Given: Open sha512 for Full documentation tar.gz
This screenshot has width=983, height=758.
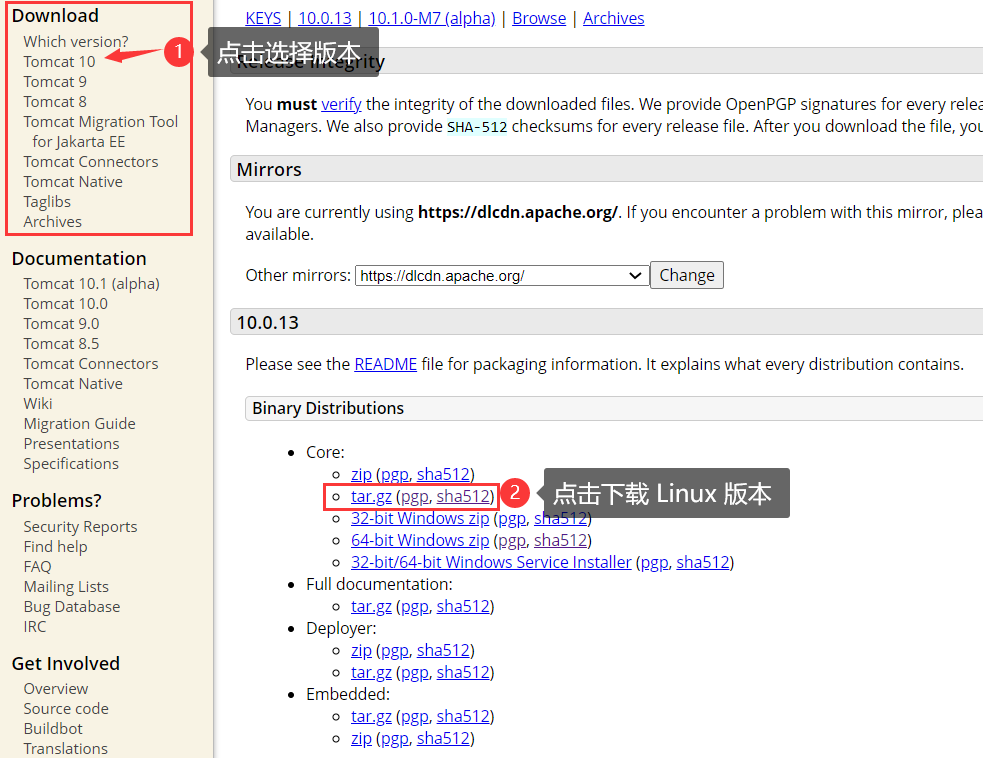Looking at the screenshot, I should click(x=463, y=606).
